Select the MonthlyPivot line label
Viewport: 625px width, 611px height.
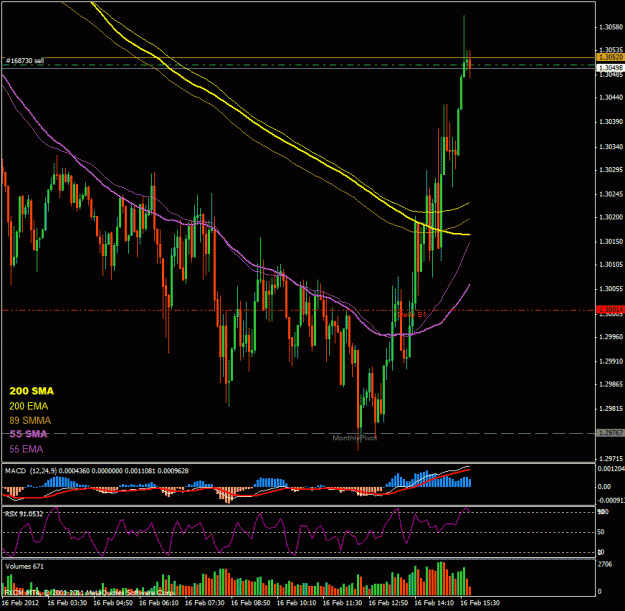[355, 438]
